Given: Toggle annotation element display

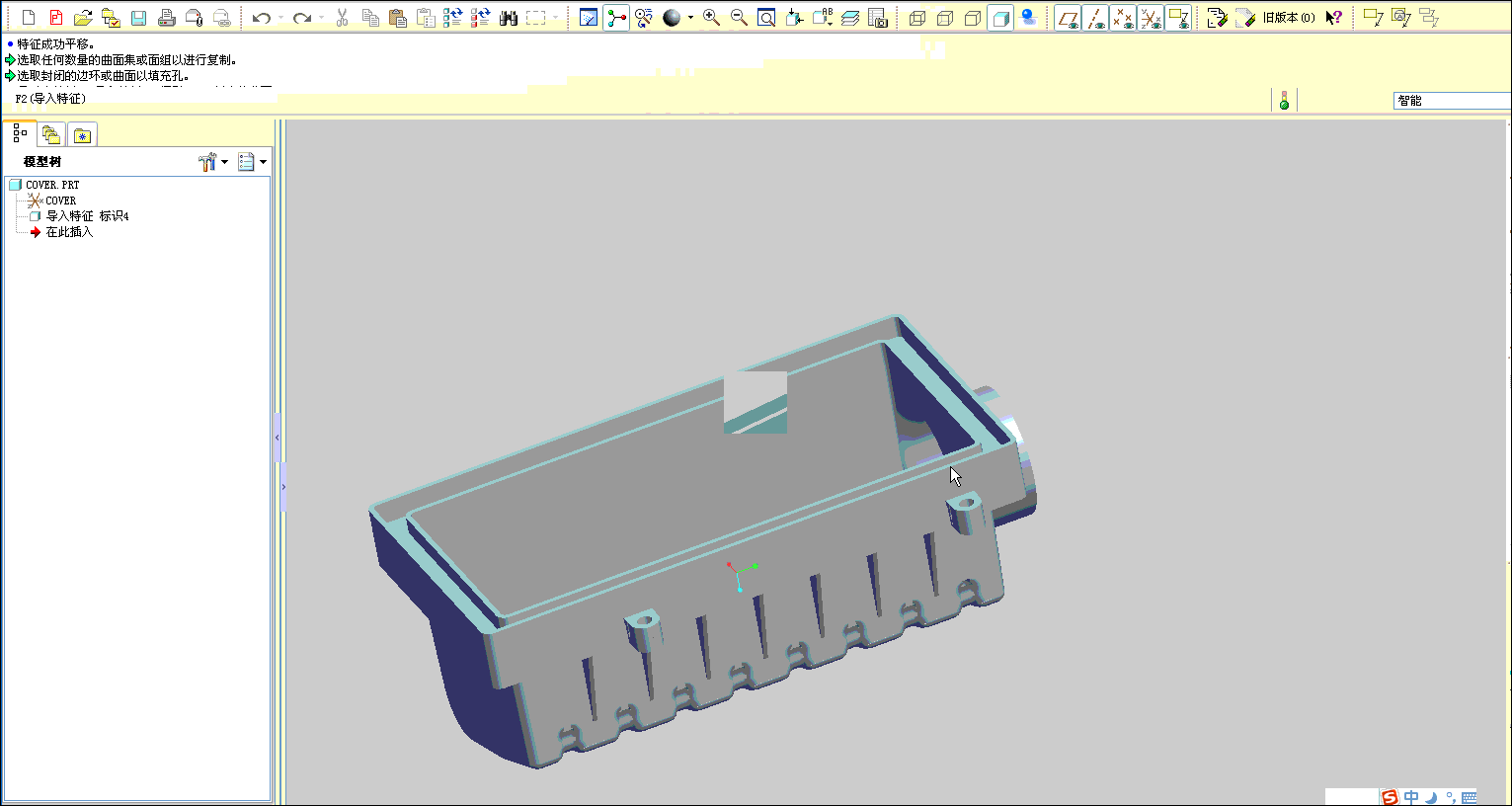Looking at the screenshot, I should click(1178, 18).
